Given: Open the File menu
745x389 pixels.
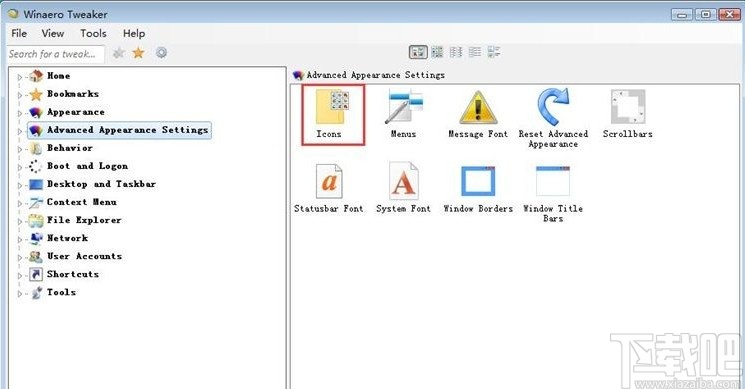Looking at the screenshot, I should (x=19, y=33).
